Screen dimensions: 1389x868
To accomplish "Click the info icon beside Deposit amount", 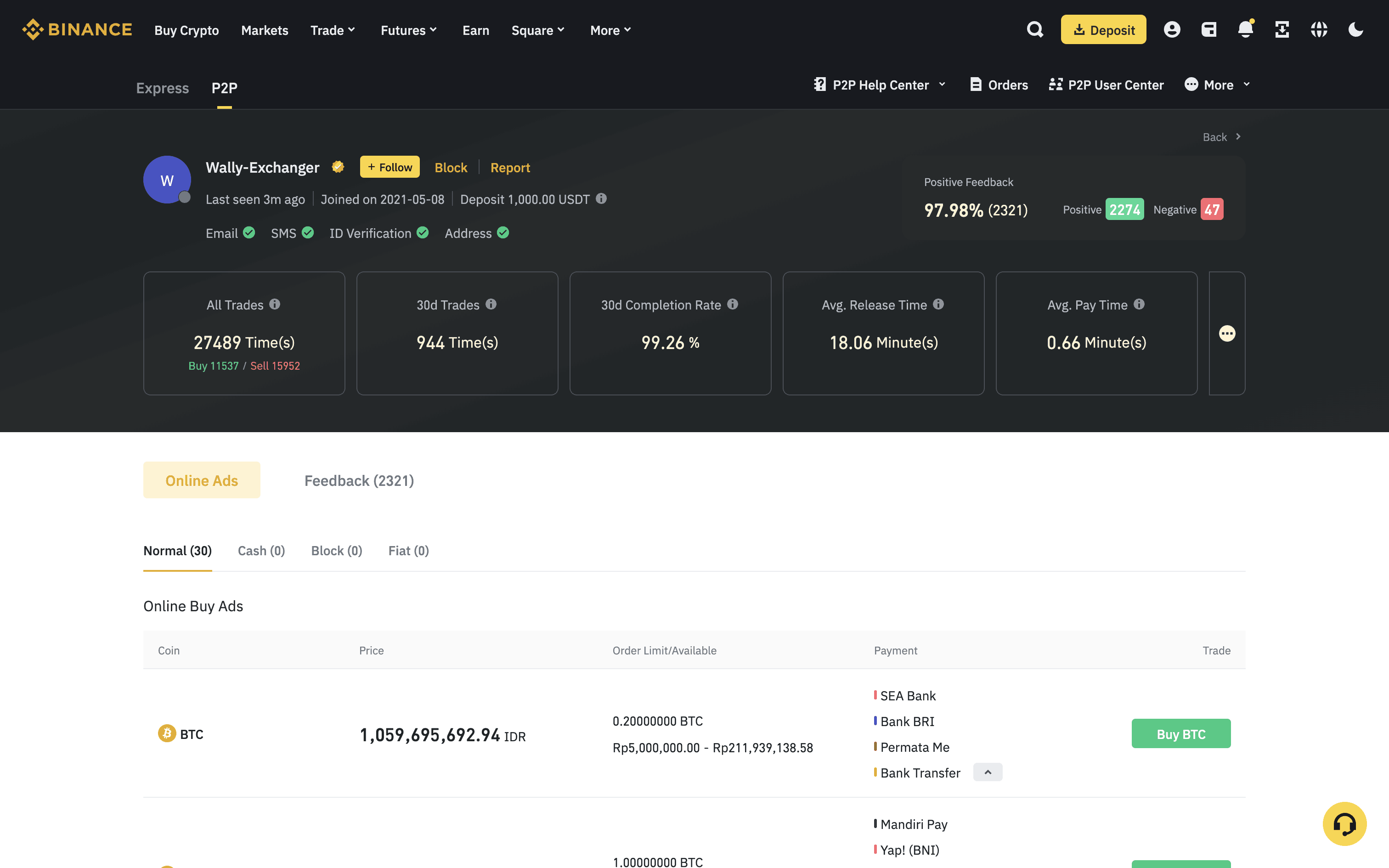I will 601,198.
